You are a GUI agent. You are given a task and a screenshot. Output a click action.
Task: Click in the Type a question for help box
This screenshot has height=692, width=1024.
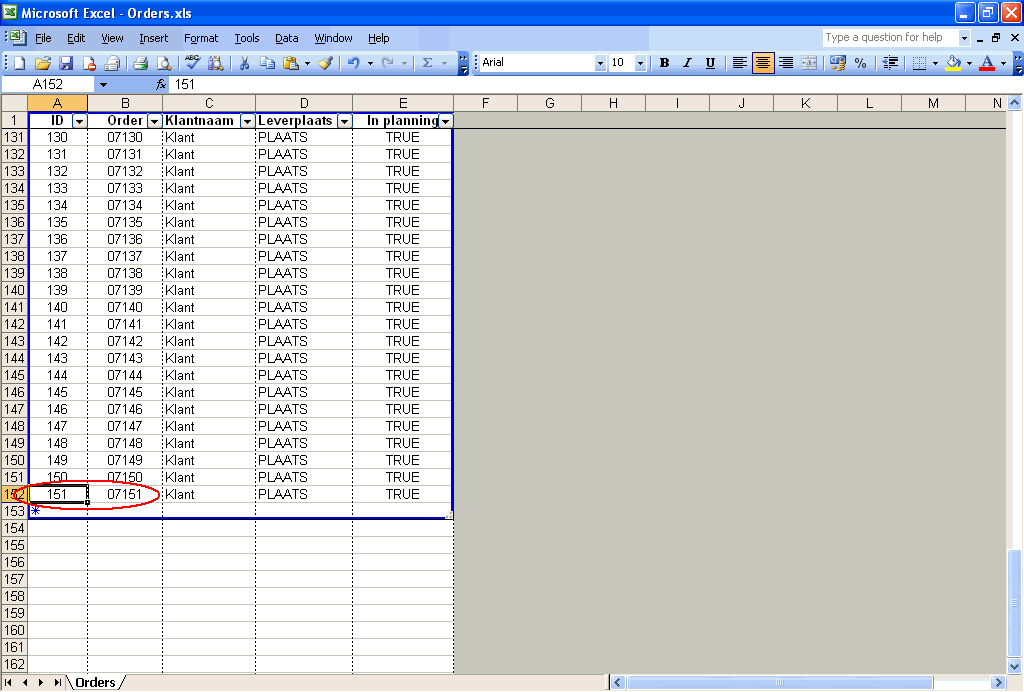[x=890, y=37]
